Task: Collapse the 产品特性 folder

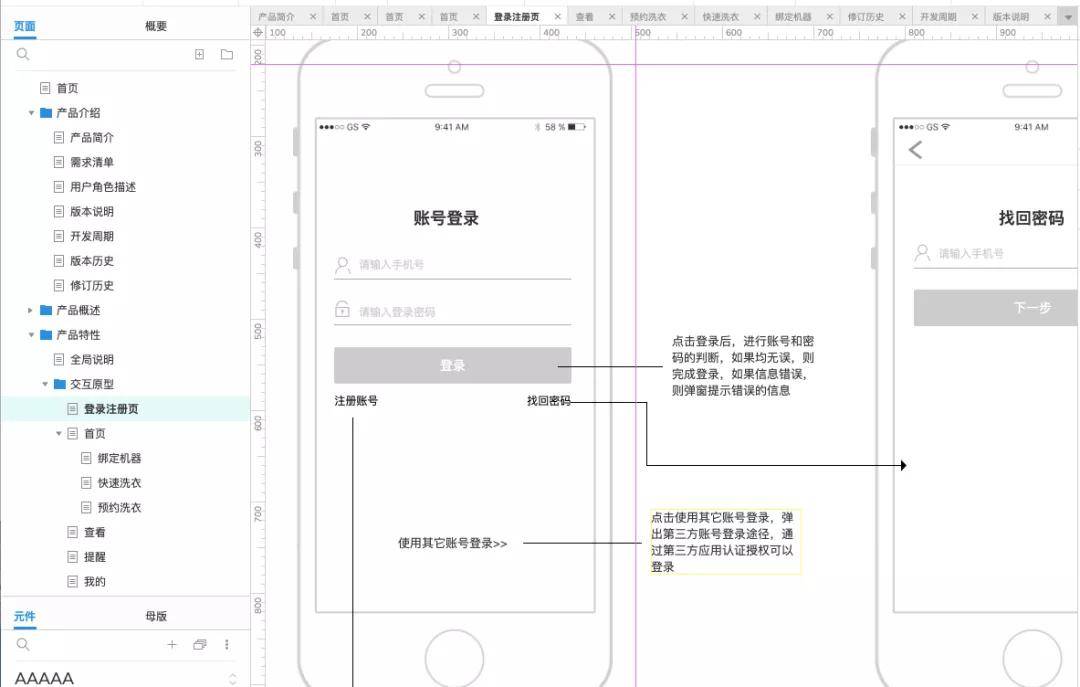Action: click(31, 335)
